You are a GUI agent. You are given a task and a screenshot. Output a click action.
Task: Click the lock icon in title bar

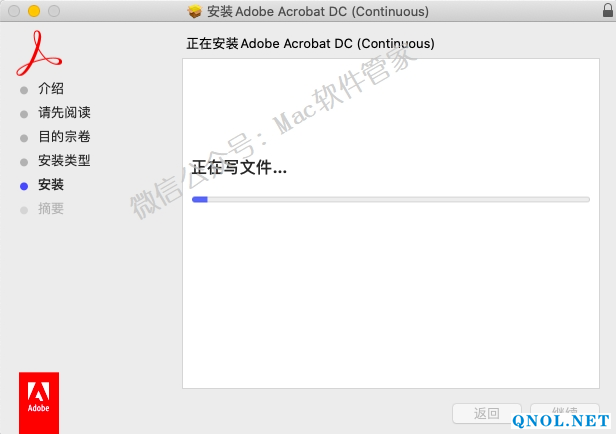click(608, 11)
